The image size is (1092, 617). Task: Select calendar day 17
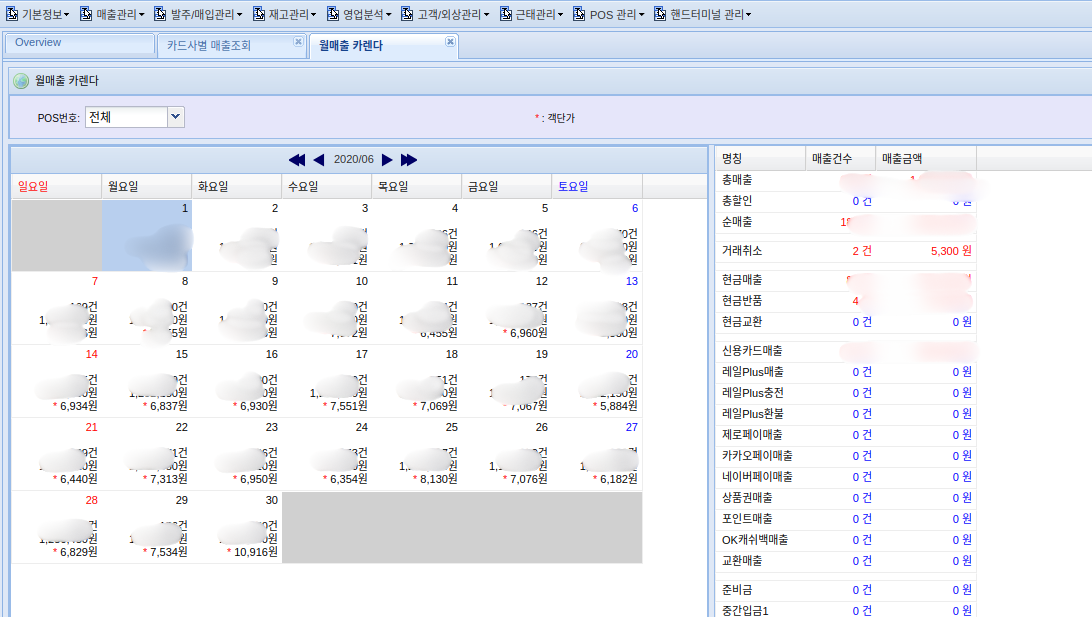(x=327, y=382)
